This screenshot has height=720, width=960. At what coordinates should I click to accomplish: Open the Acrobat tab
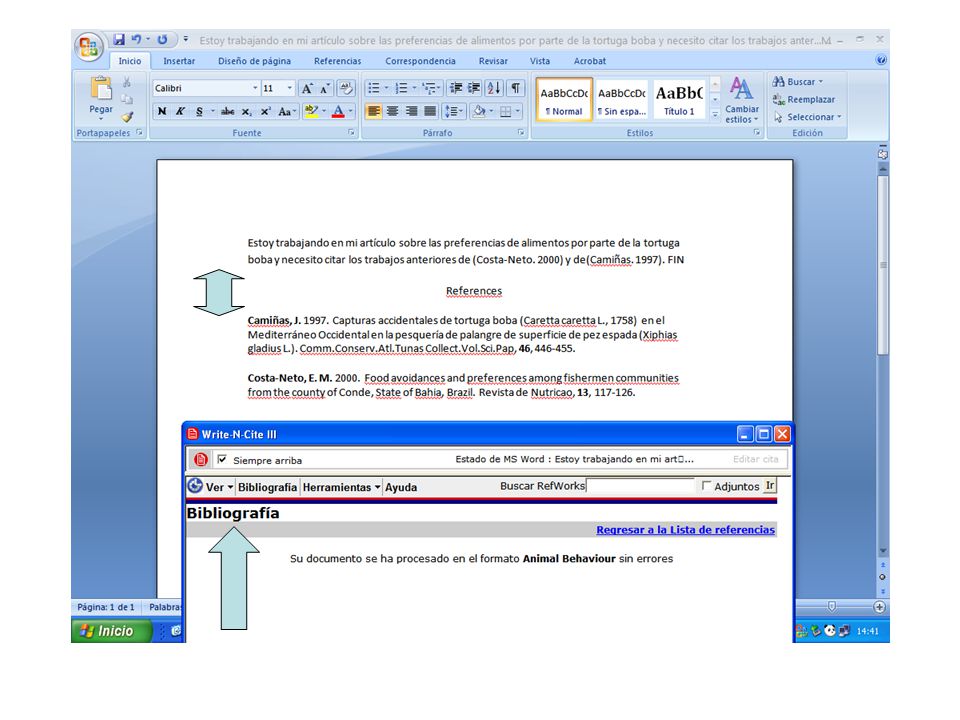pos(590,61)
